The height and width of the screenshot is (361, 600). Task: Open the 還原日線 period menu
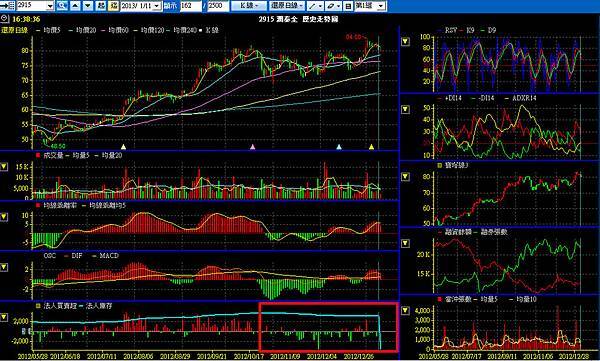tap(287, 6)
